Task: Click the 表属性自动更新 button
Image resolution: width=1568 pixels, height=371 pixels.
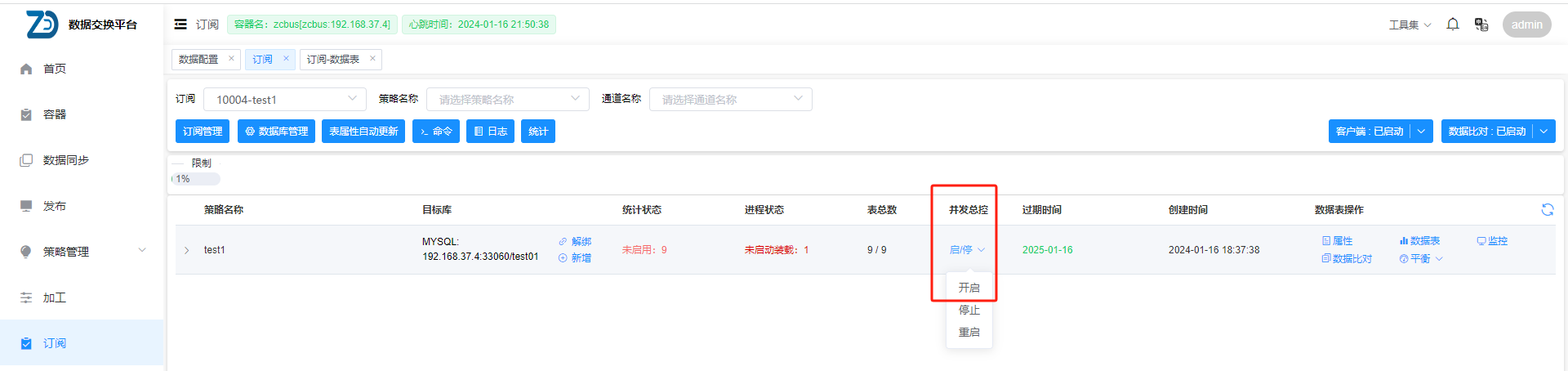Action: tap(363, 132)
